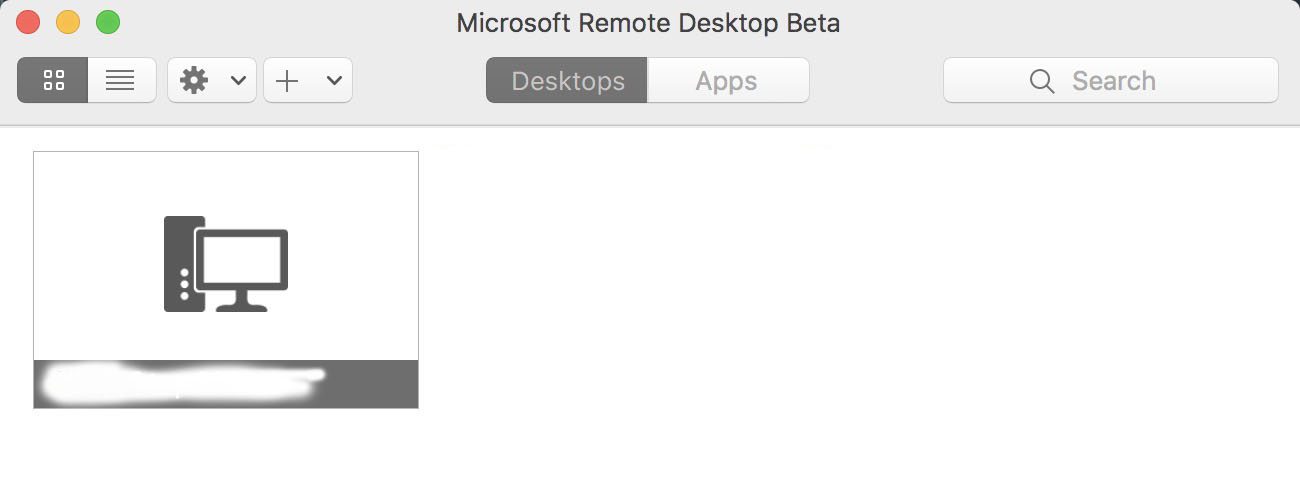The image size is (1300, 503).
Task: Zoom window with the green button
Action: [x=107, y=22]
